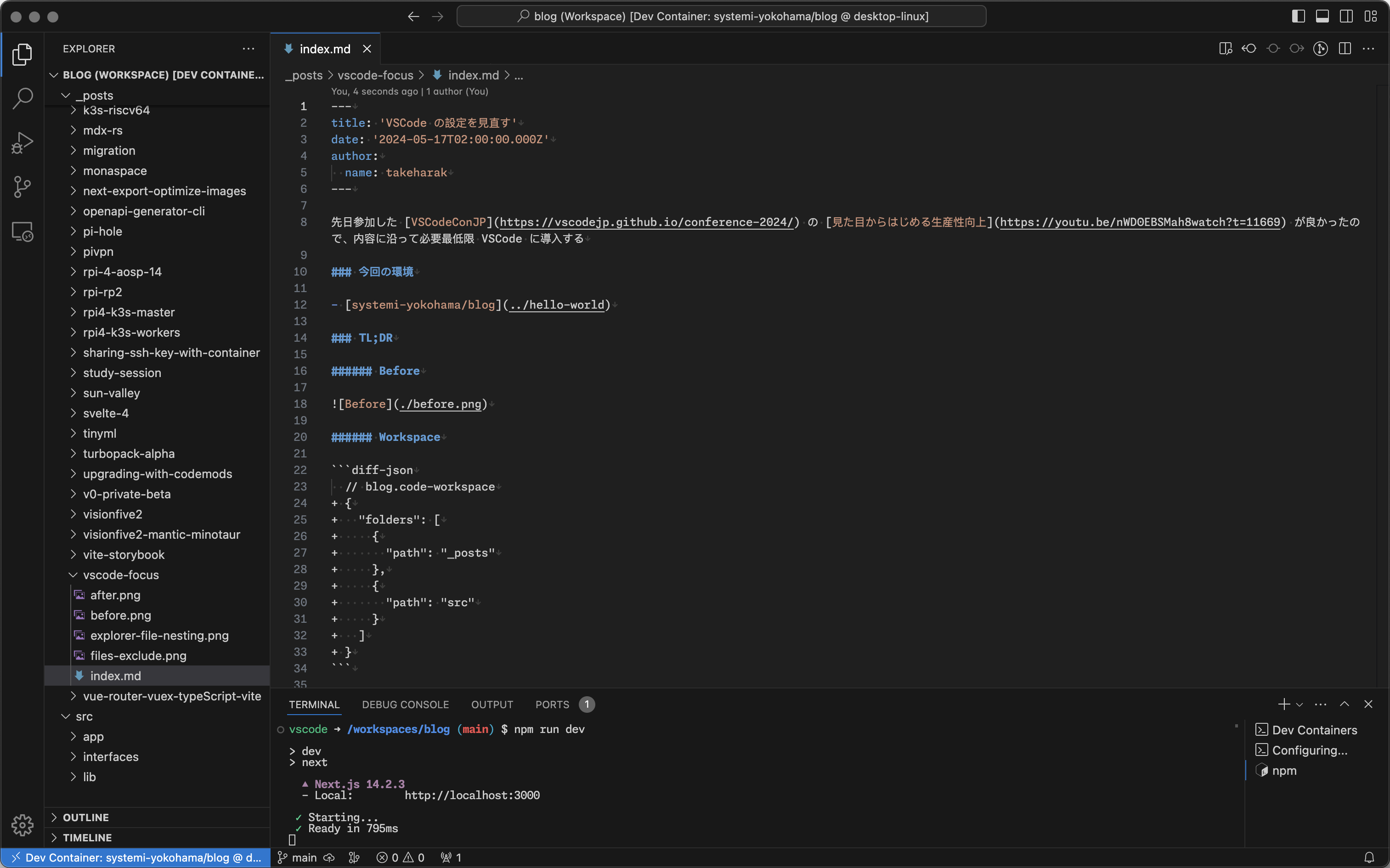1390x868 pixels.
Task: Toggle secondary side bar visibility
Action: point(1346,17)
